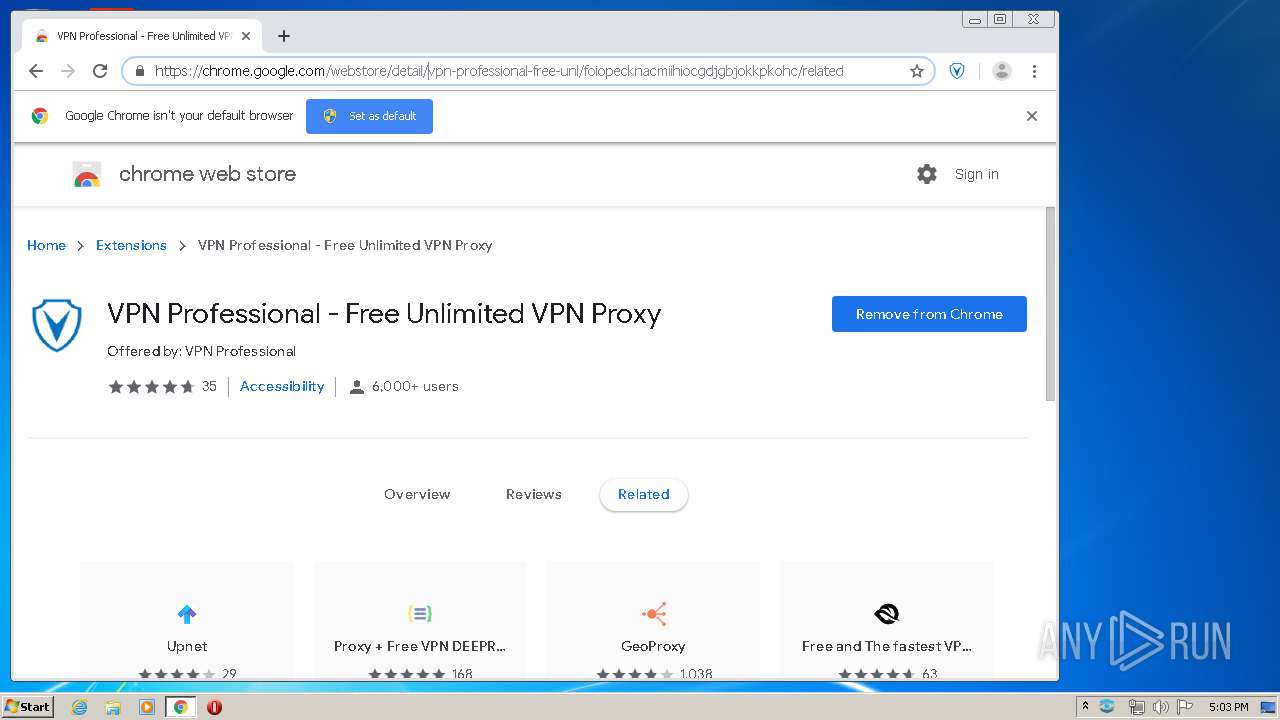Image resolution: width=1280 pixels, height=720 pixels.
Task: Sign in to the Chrome Web Store
Action: point(976,174)
